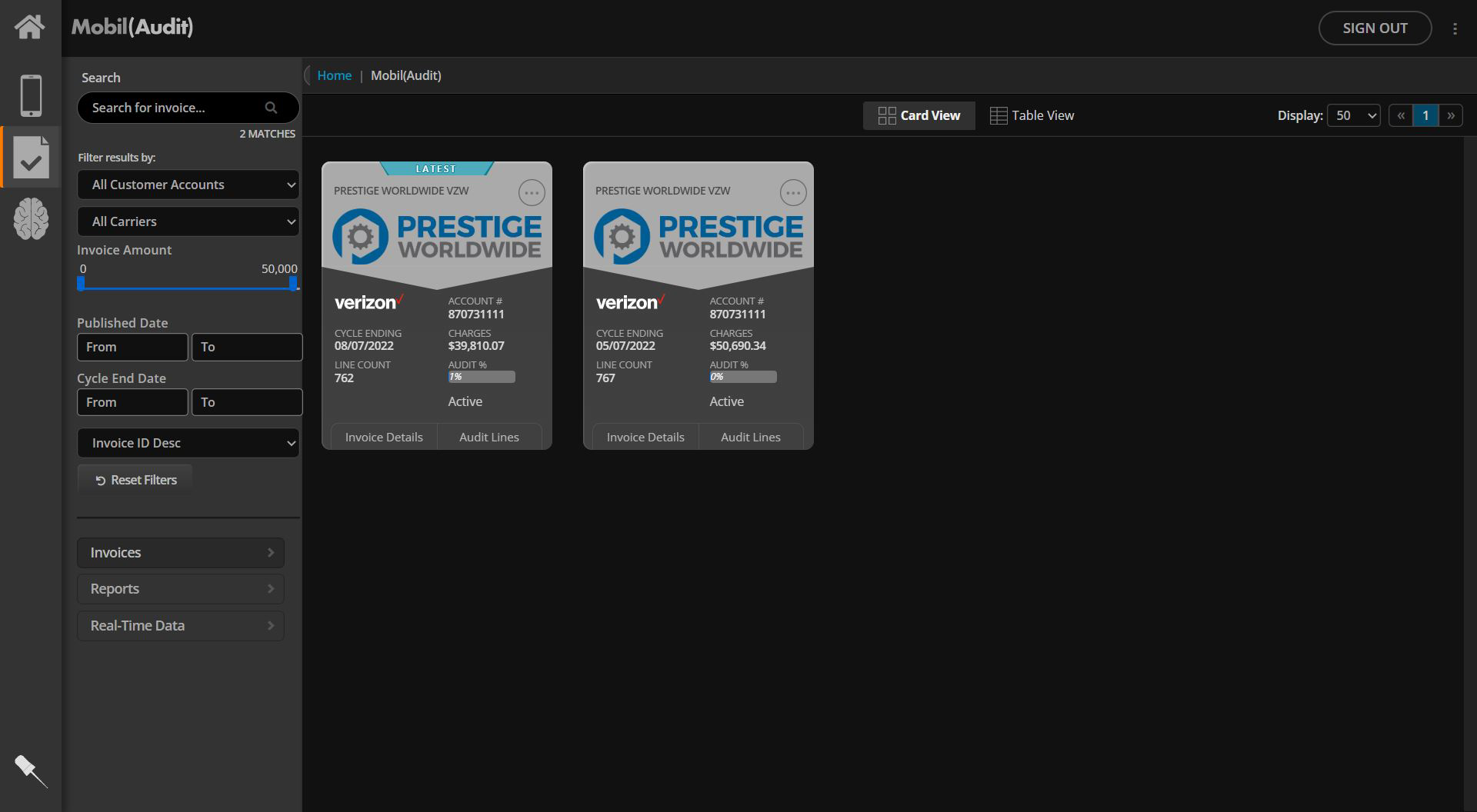The image size is (1477, 812).
Task: Click the 2 MATCHES result count
Action: pyautogui.click(x=267, y=134)
